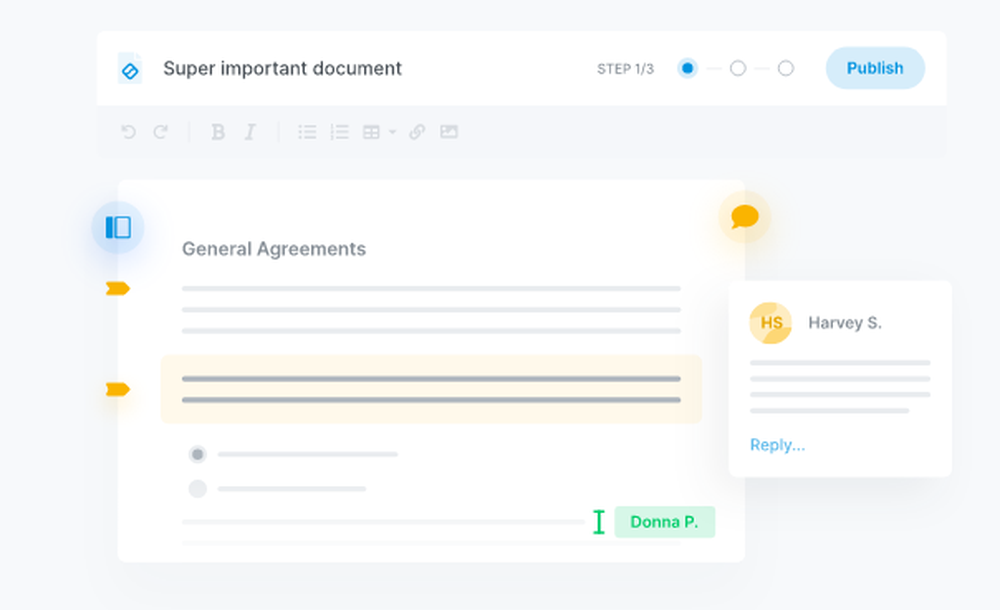Expand the table options dropdown arrow

[392, 131]
